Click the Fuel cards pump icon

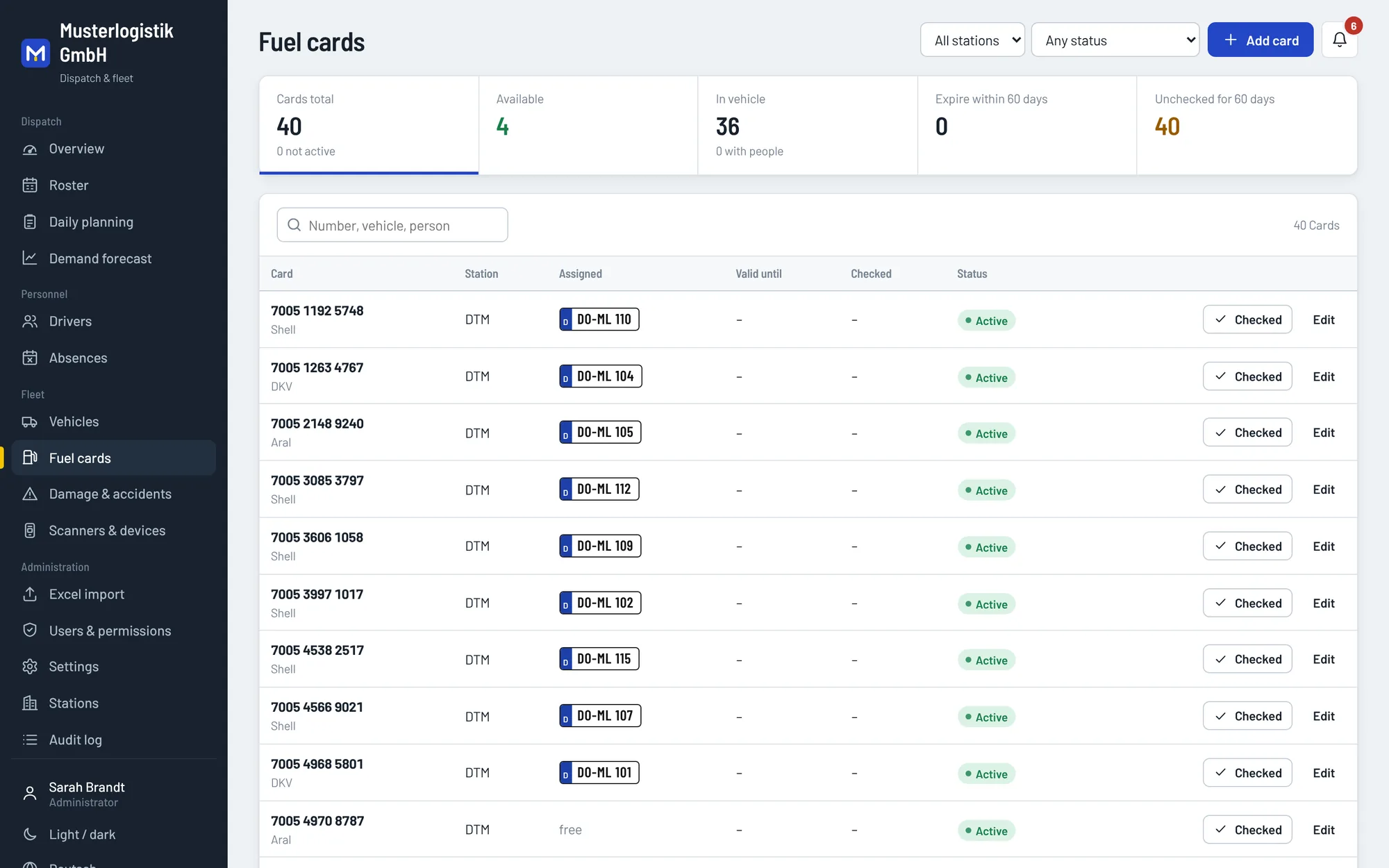(x=30, y=458)
